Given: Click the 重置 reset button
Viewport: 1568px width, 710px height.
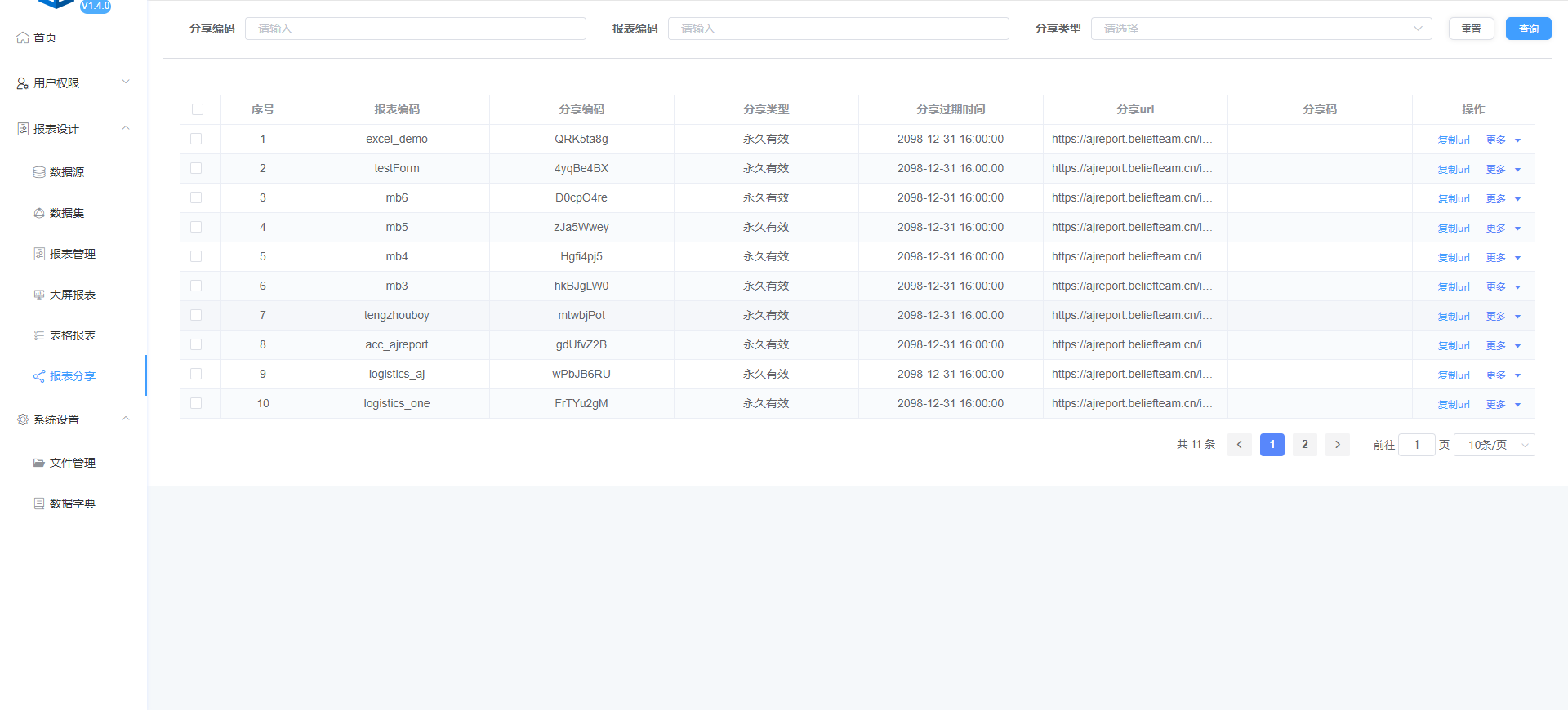Looking at the screenshot, I should pyautogui.click(x=1471, y=29).
